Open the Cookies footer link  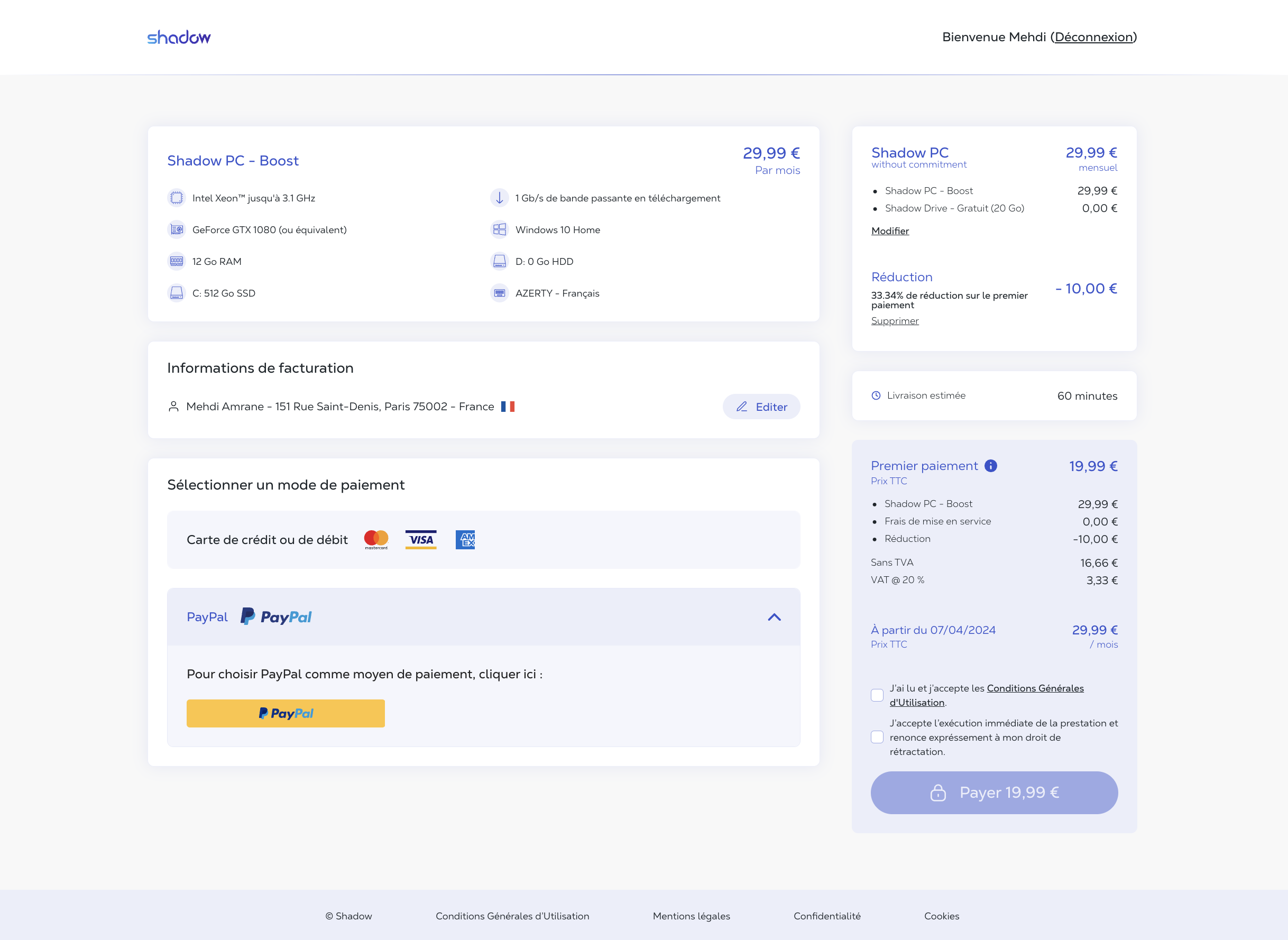942,916
